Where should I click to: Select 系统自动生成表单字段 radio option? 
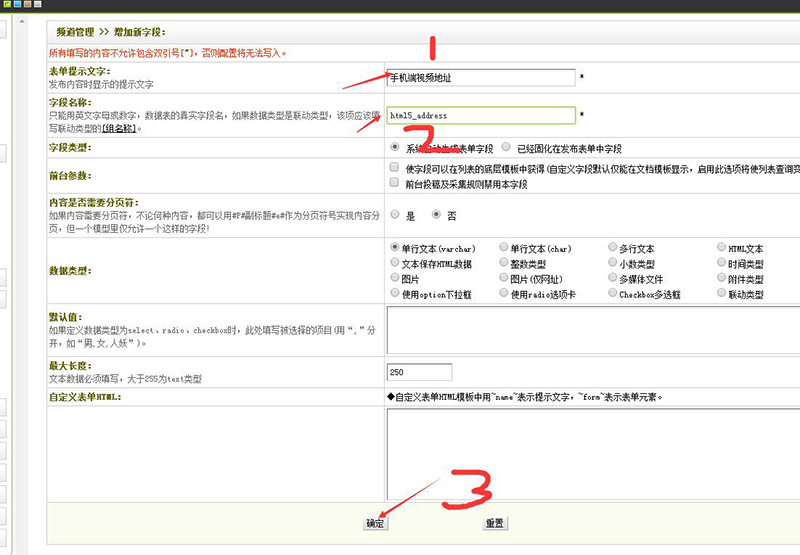(x=395, y=147)
